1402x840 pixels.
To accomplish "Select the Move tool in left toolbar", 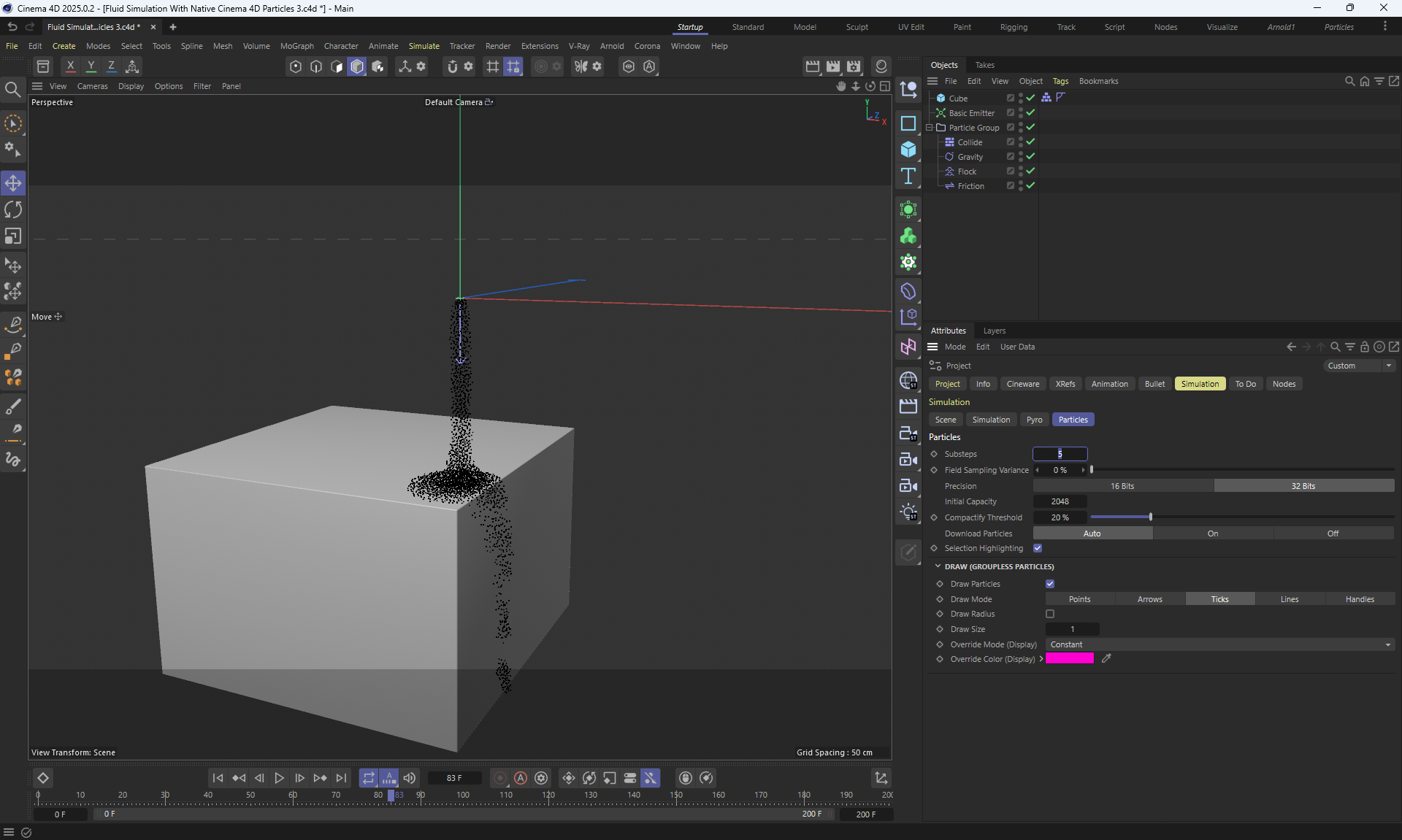I will 13,182.
